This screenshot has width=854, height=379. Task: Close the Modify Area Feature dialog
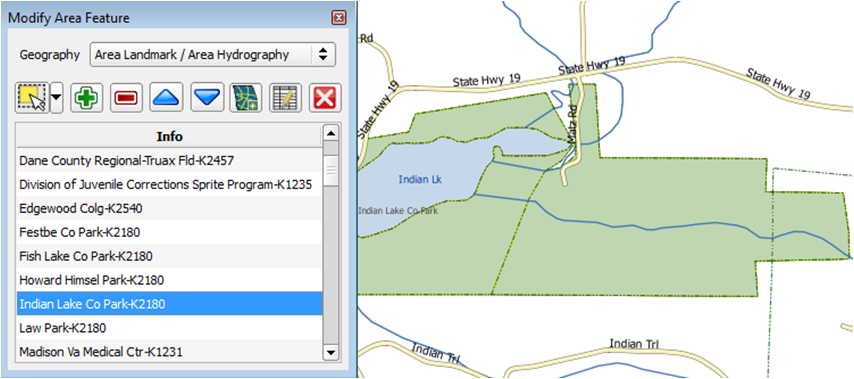coord(339,18)
